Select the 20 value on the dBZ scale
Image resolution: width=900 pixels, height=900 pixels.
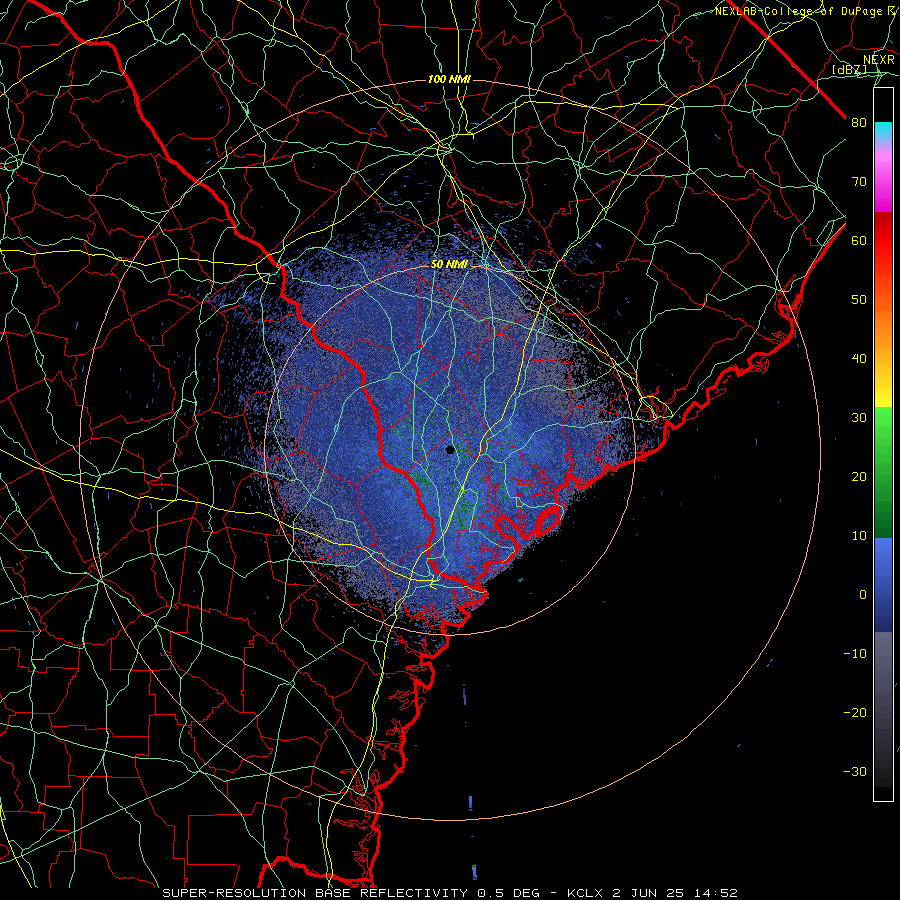859,477
